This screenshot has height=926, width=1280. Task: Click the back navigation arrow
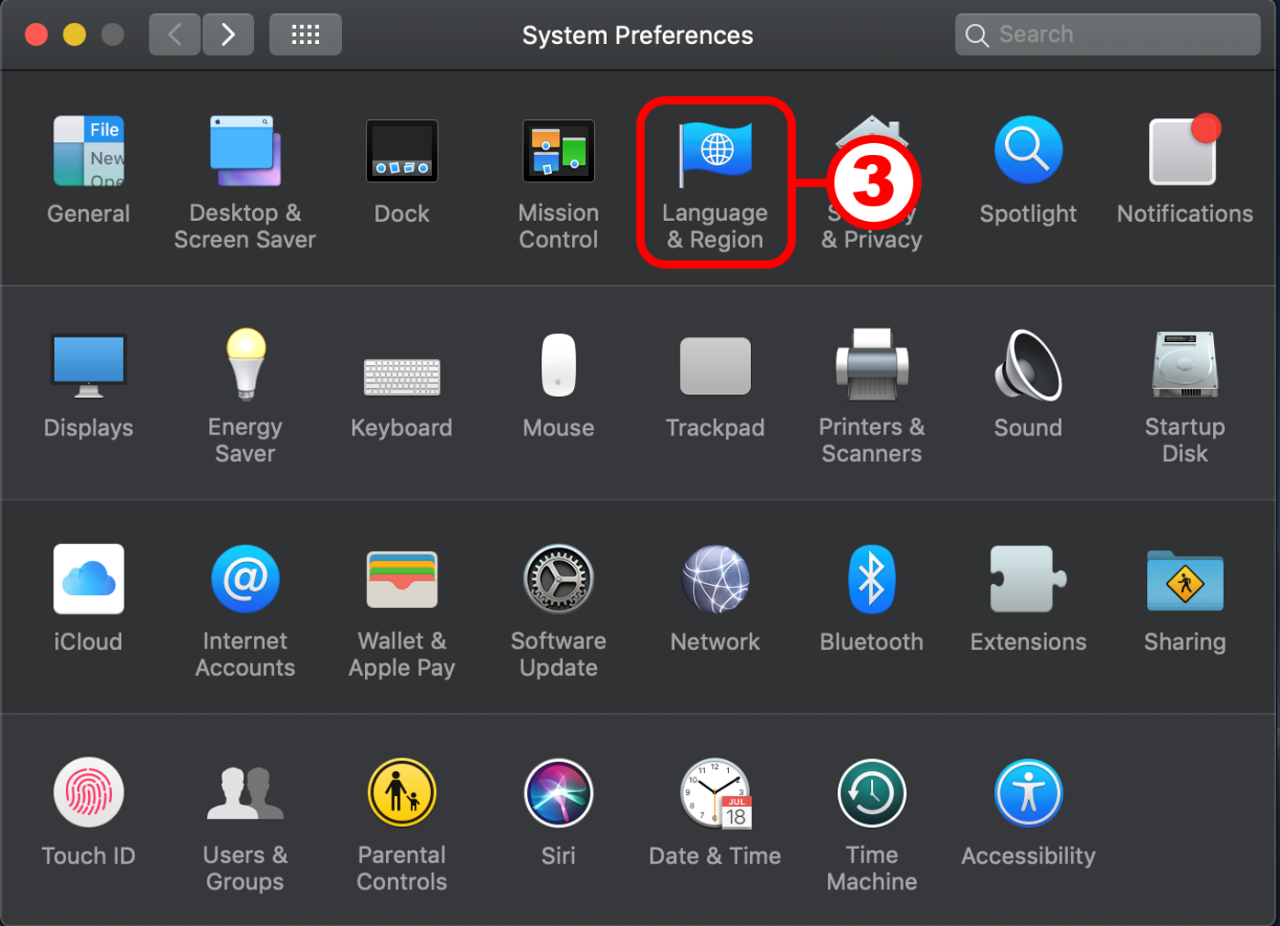(x=175, y=35)
